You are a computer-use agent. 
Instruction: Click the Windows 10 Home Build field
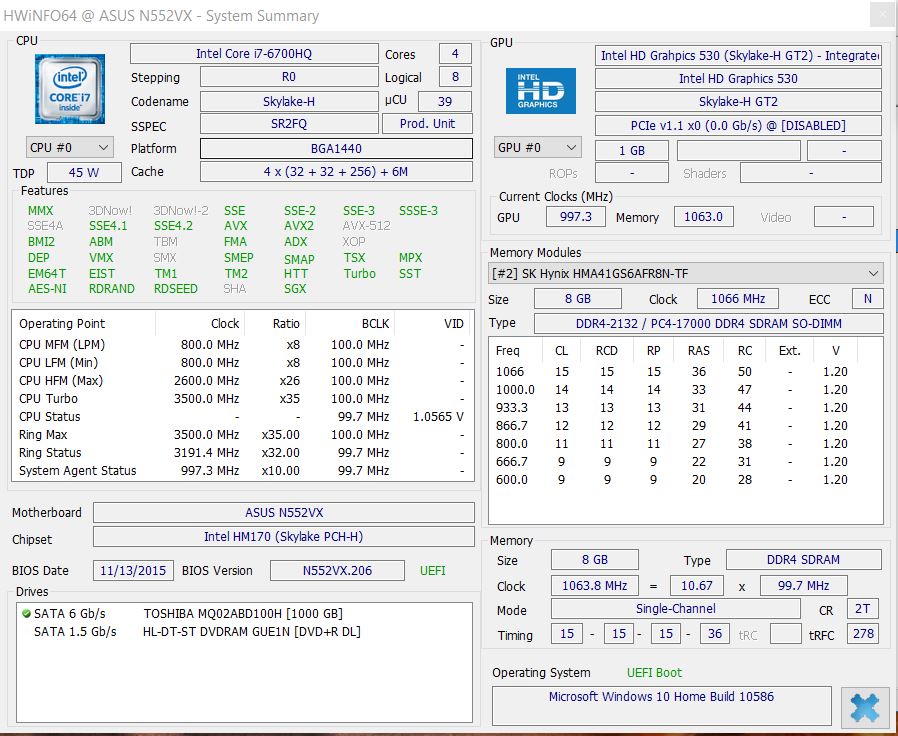(661, 706)
